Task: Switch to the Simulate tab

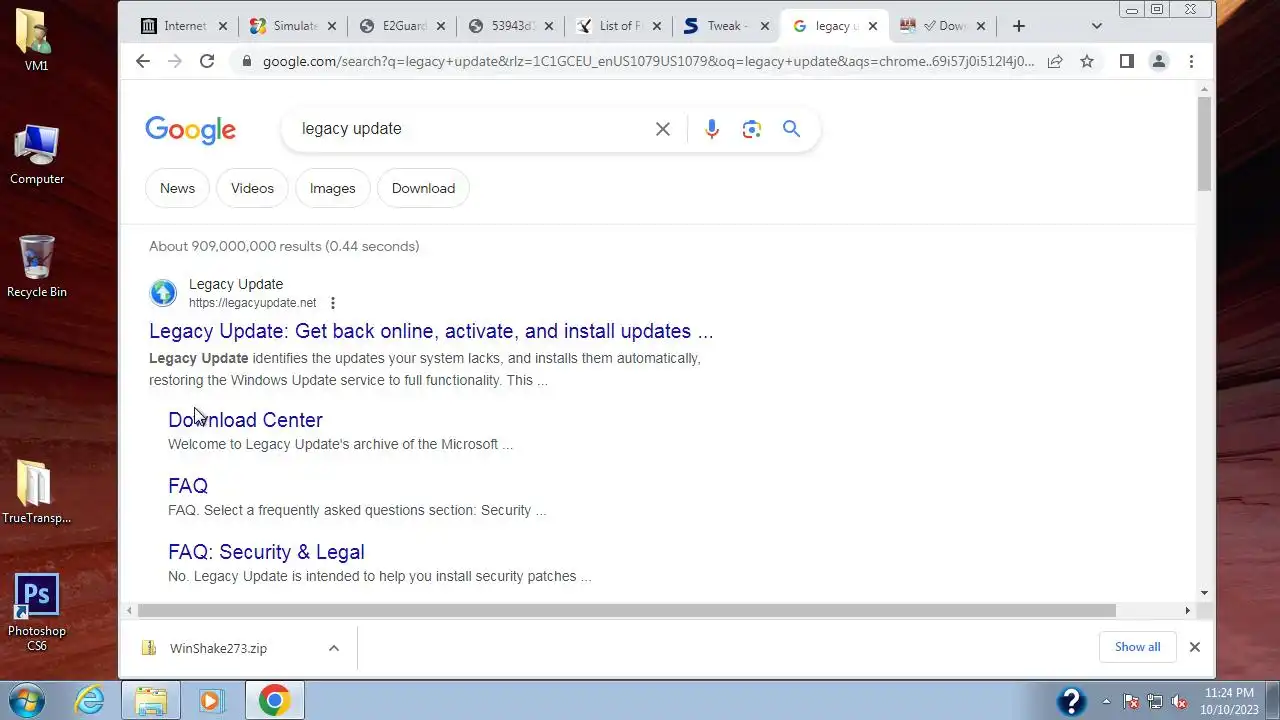Action: (x=294, y=26)
